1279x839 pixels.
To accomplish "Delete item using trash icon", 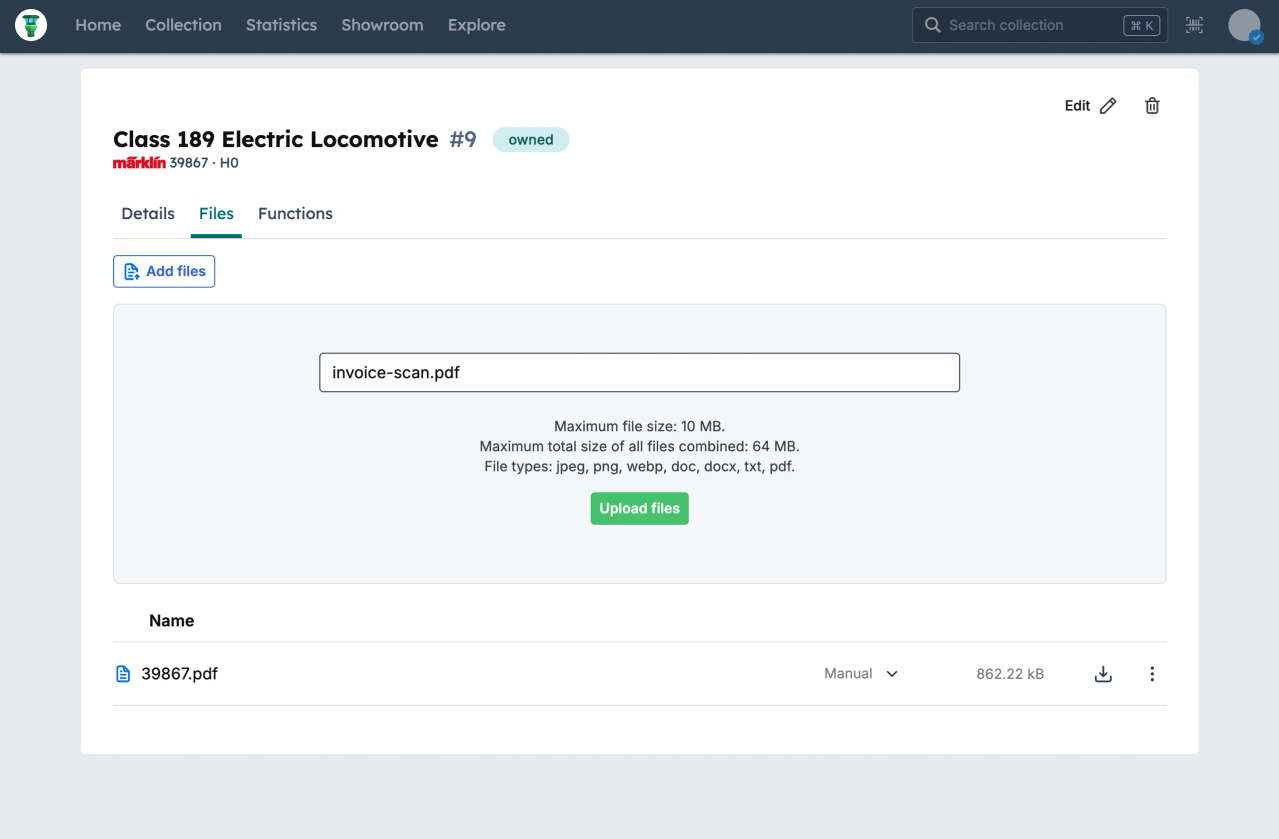I will [1152, 106].
